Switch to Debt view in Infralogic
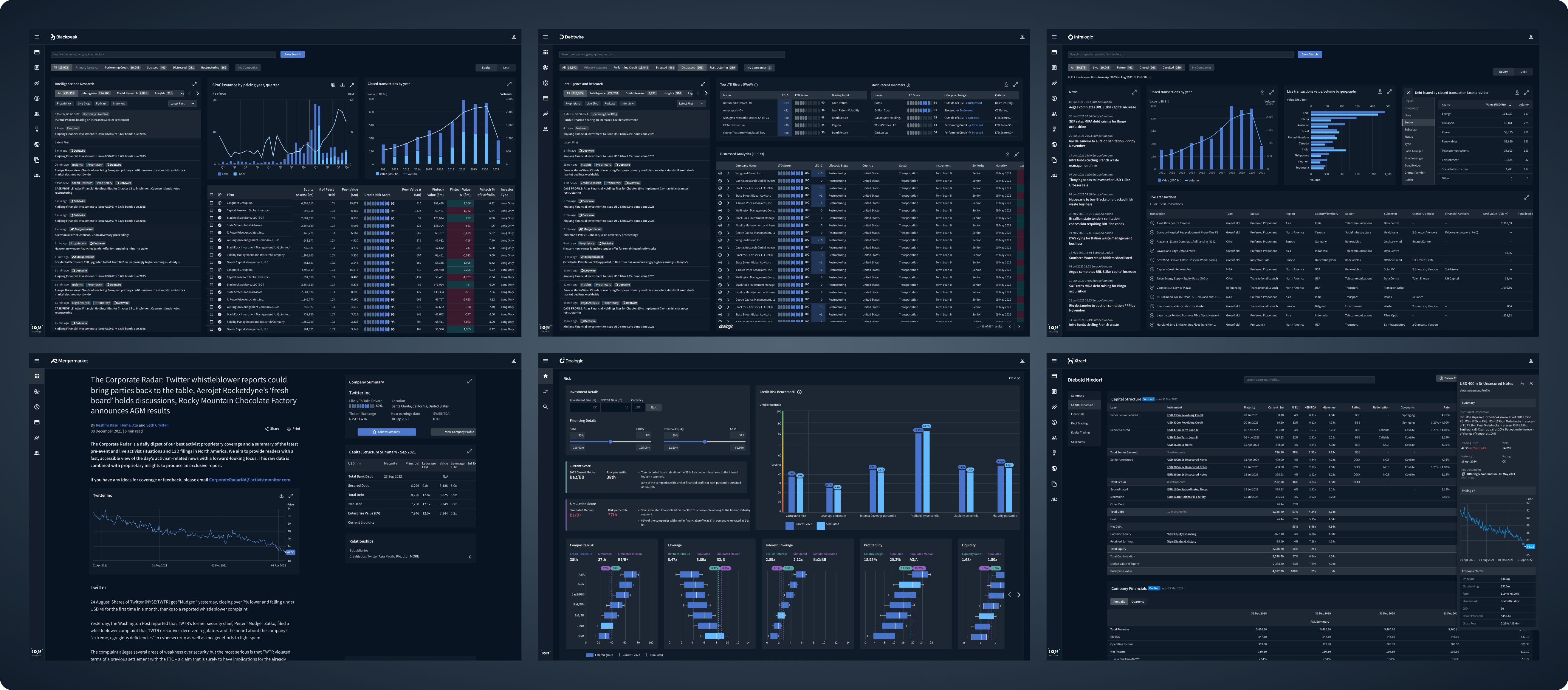 pyautogui.click(x=1524, y=71)
